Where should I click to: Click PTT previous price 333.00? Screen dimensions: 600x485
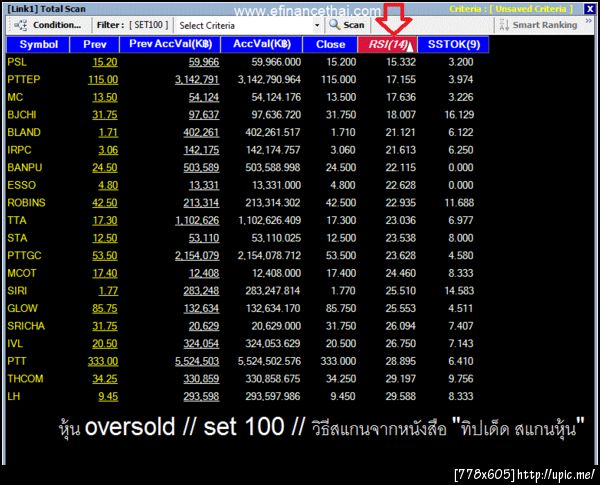click(103, 361)
